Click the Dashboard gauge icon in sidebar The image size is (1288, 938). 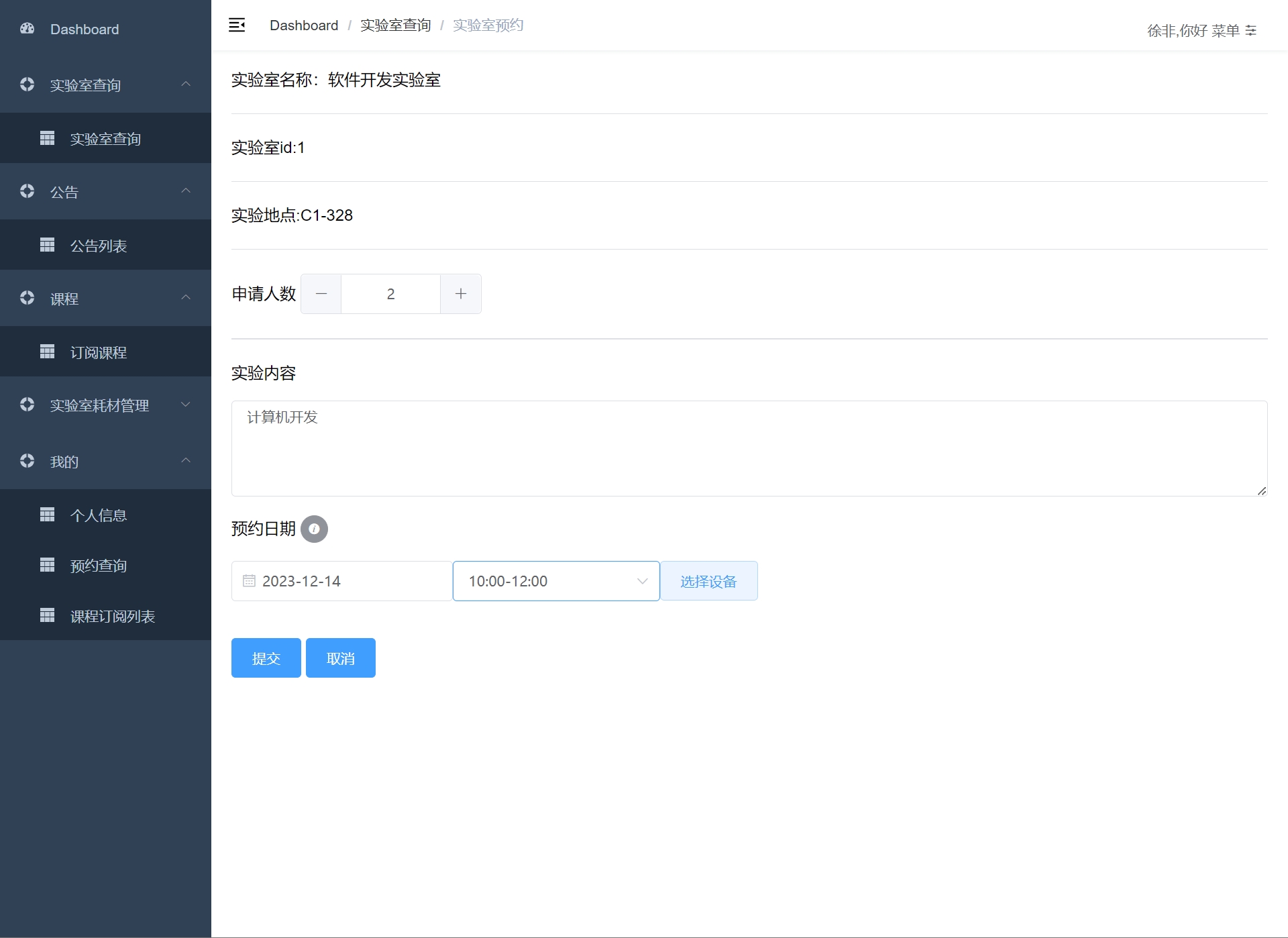27,29
